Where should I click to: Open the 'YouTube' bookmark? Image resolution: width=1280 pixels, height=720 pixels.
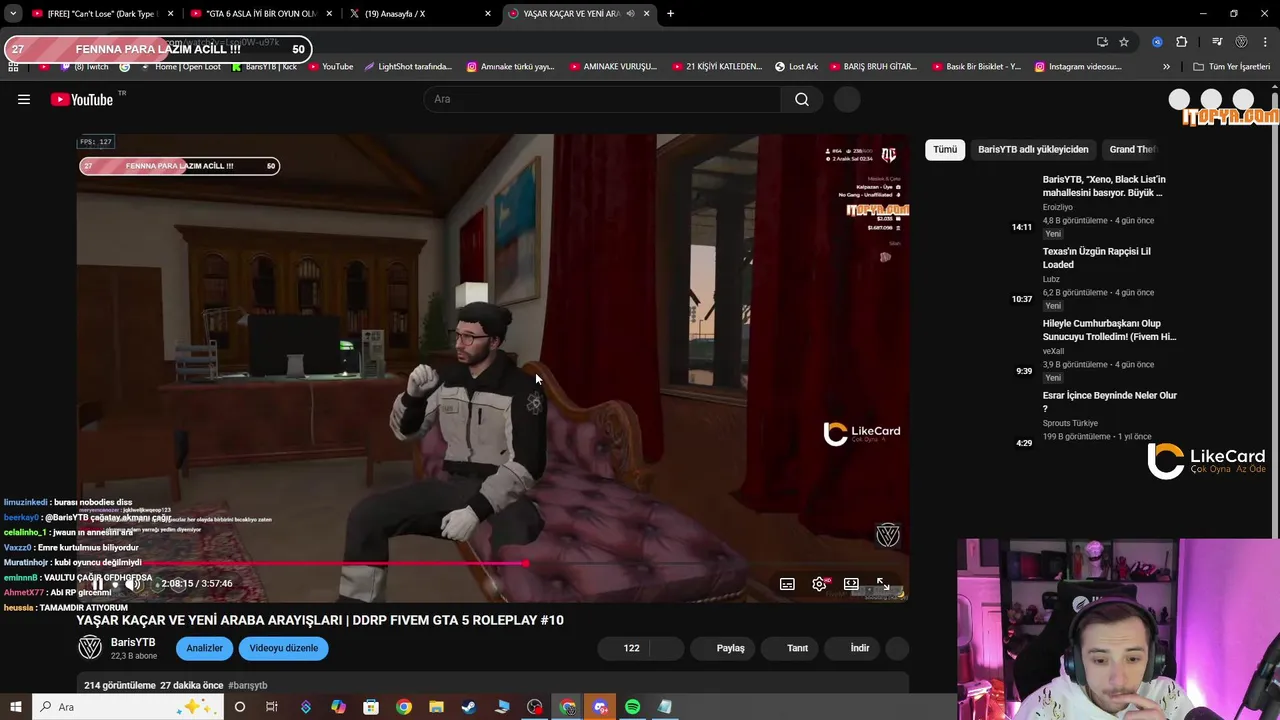(330, 67)
